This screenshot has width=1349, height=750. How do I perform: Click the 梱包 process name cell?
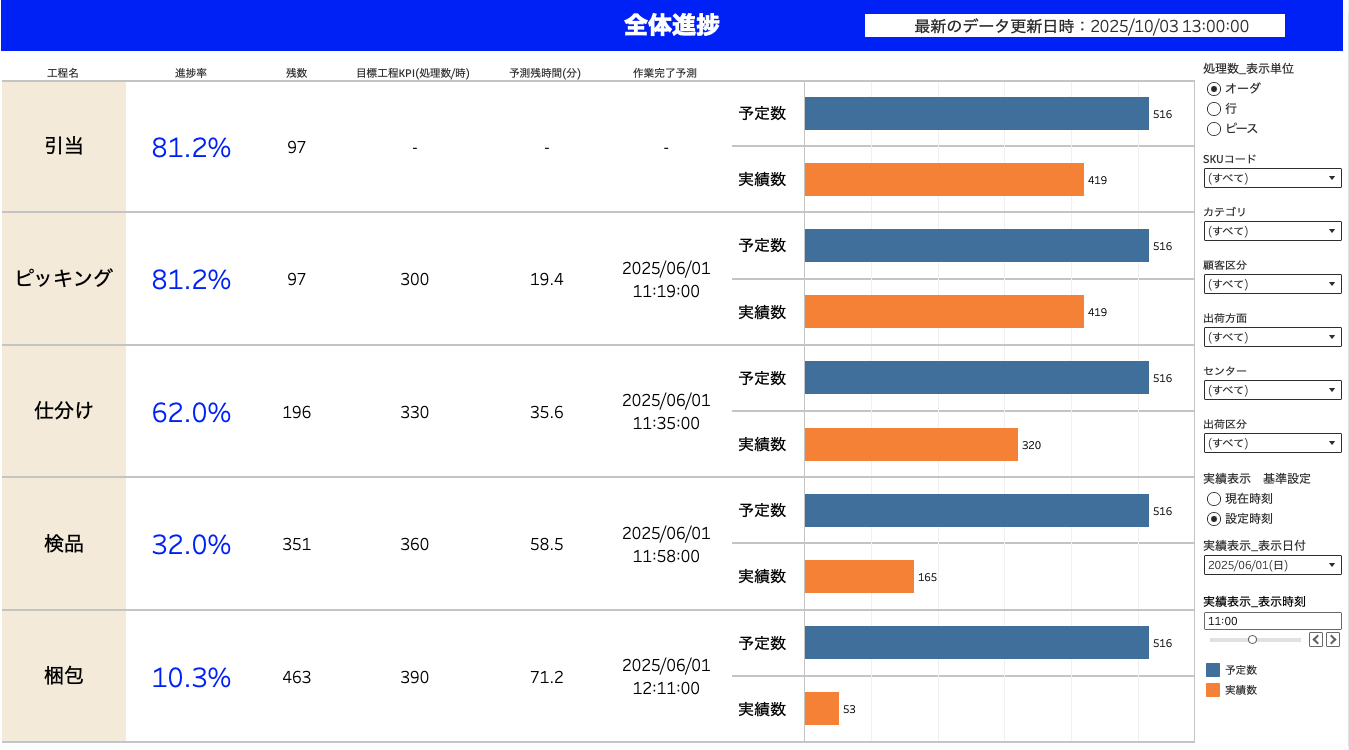pos(64,676)
